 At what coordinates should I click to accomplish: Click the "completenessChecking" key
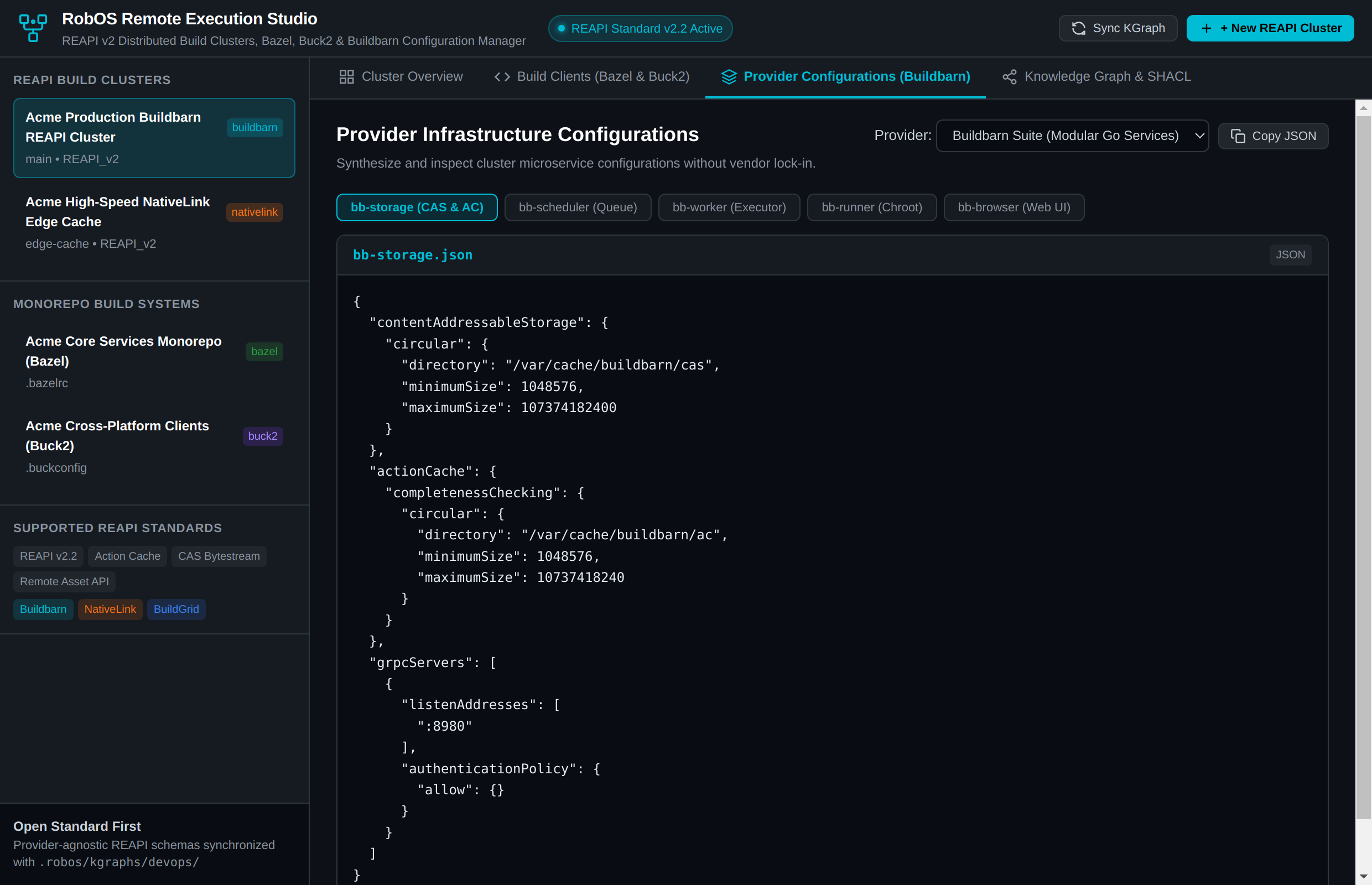point(472,492)
